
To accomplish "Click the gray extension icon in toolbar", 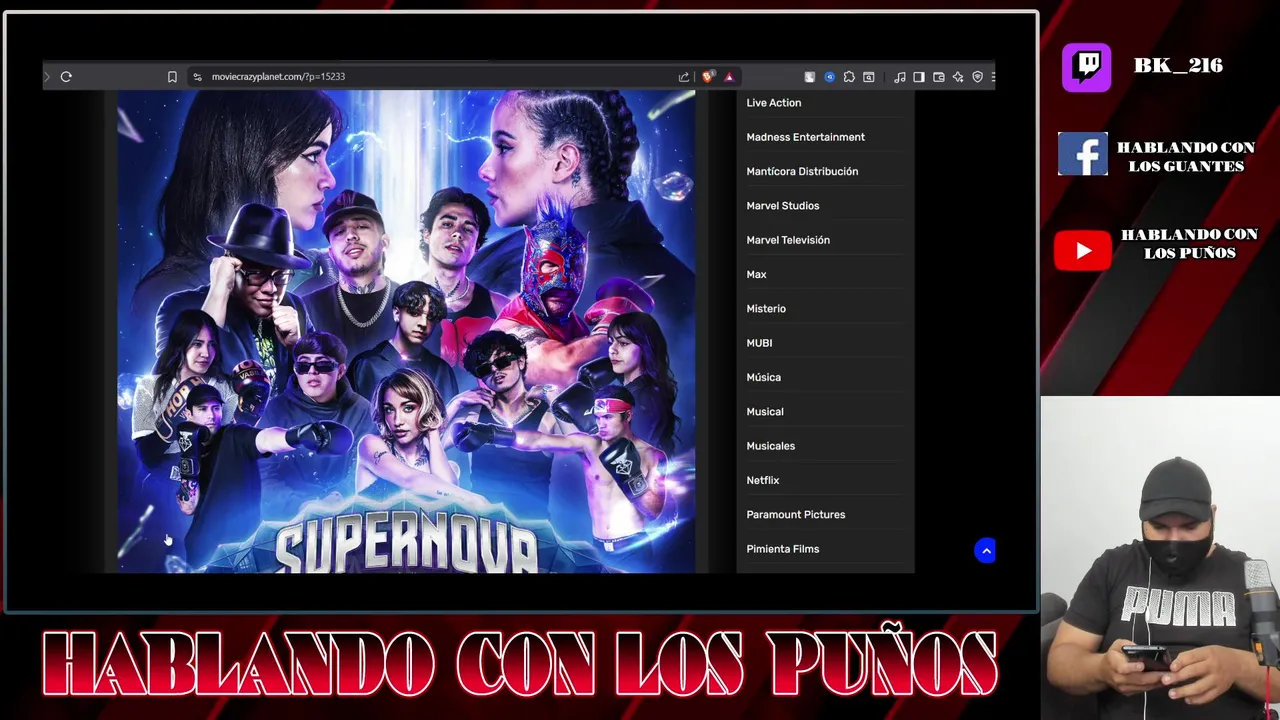I will click(810, 77).
